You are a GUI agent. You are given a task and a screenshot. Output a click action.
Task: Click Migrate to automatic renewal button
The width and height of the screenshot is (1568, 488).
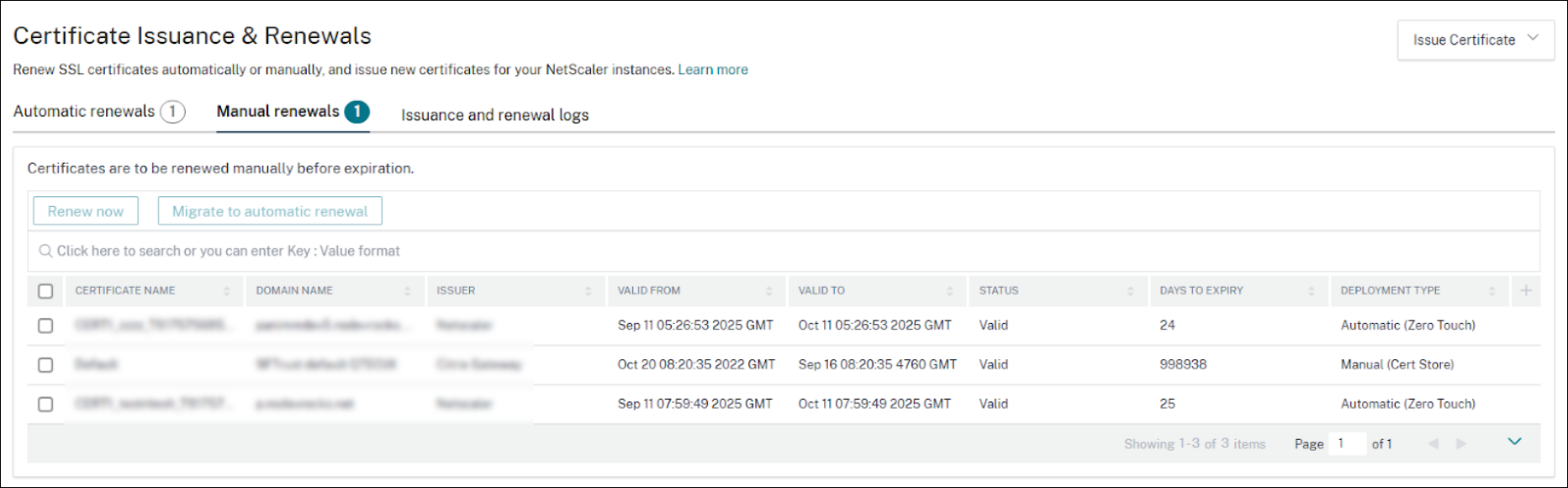point(270,211)
